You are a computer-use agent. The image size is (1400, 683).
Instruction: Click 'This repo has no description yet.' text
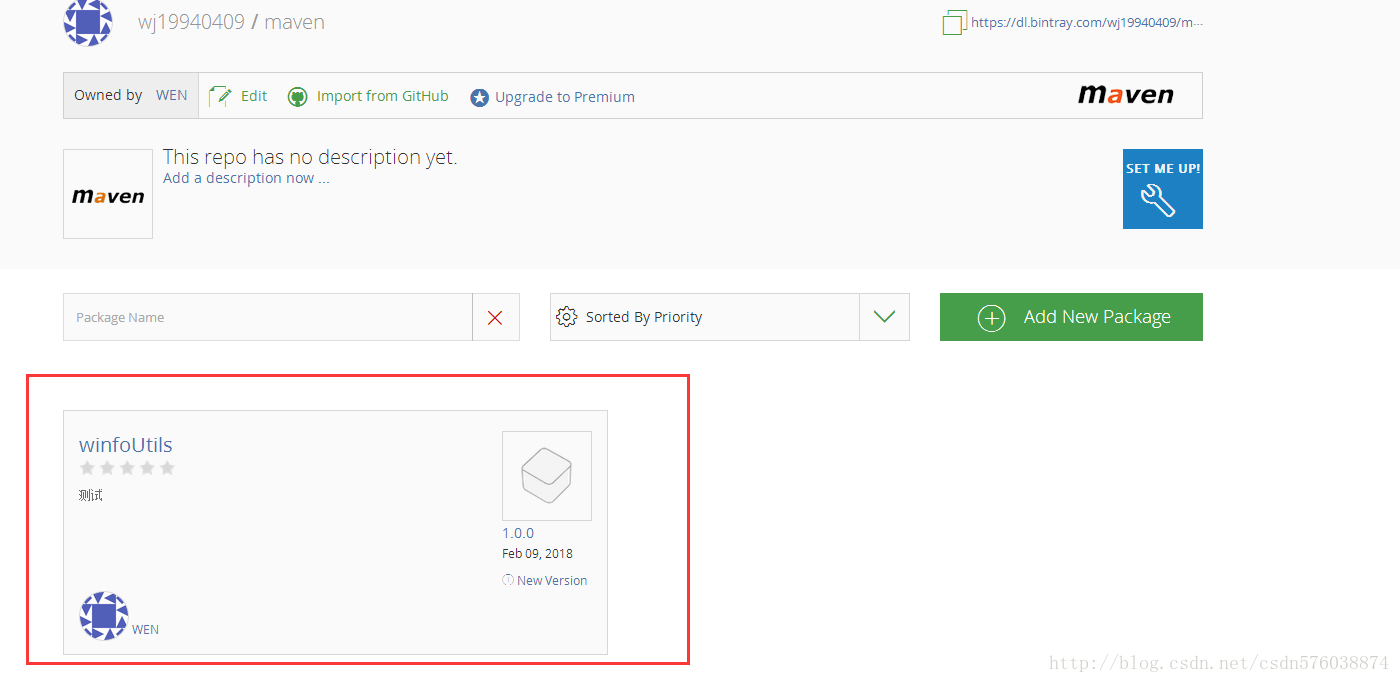coord(310,157)
